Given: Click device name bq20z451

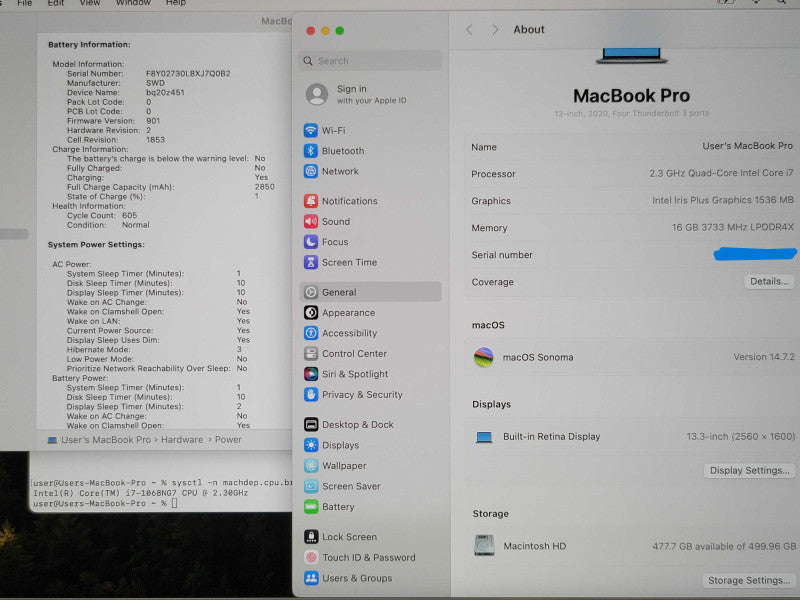Looking at the screenshot, I should pyautogui.click(x=165, y=92).
